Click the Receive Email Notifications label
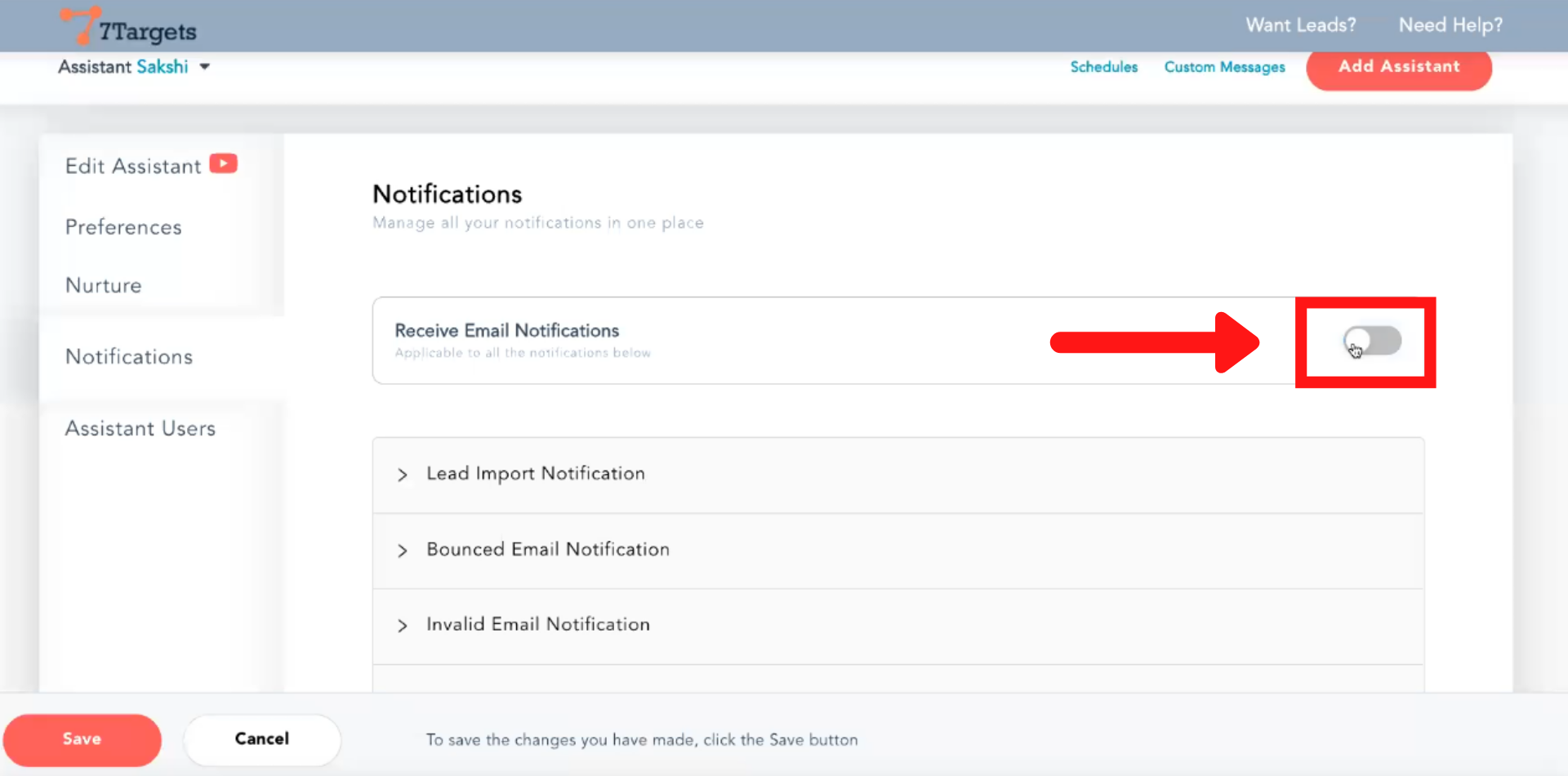Screen dimensions: 1568x776 [506, 331]
